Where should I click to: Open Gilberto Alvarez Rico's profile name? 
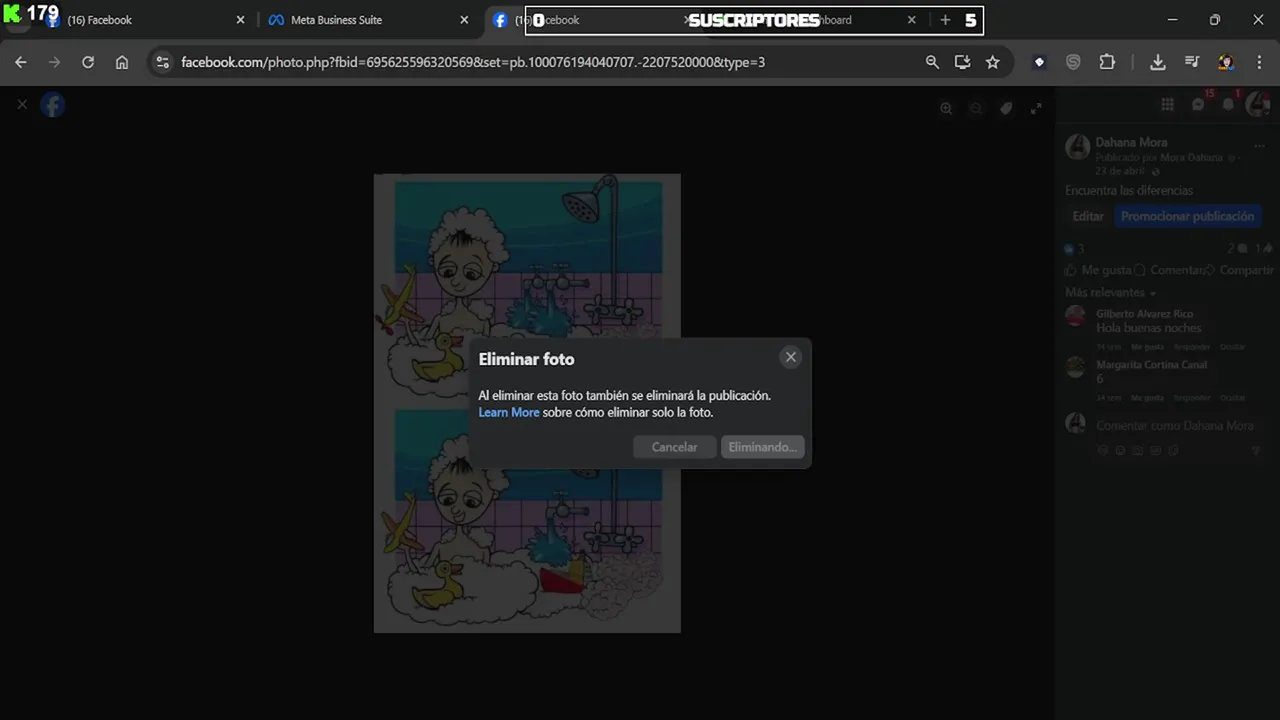point(1144,314)
